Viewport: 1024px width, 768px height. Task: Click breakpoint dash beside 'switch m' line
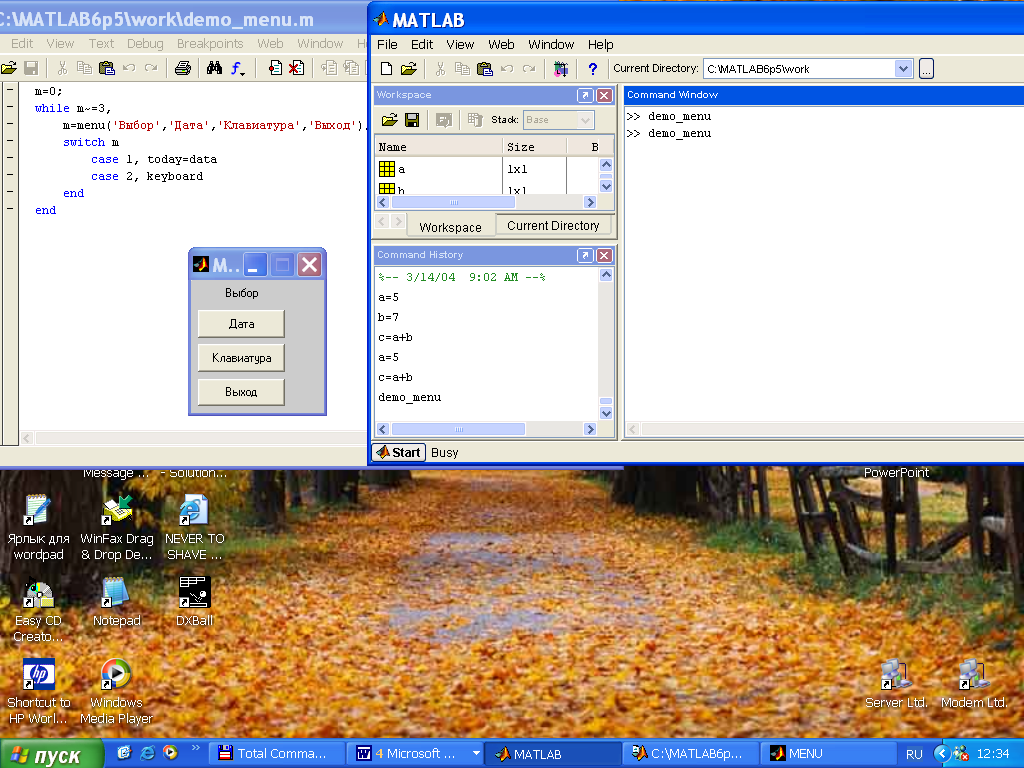click(x=10, y=140)
